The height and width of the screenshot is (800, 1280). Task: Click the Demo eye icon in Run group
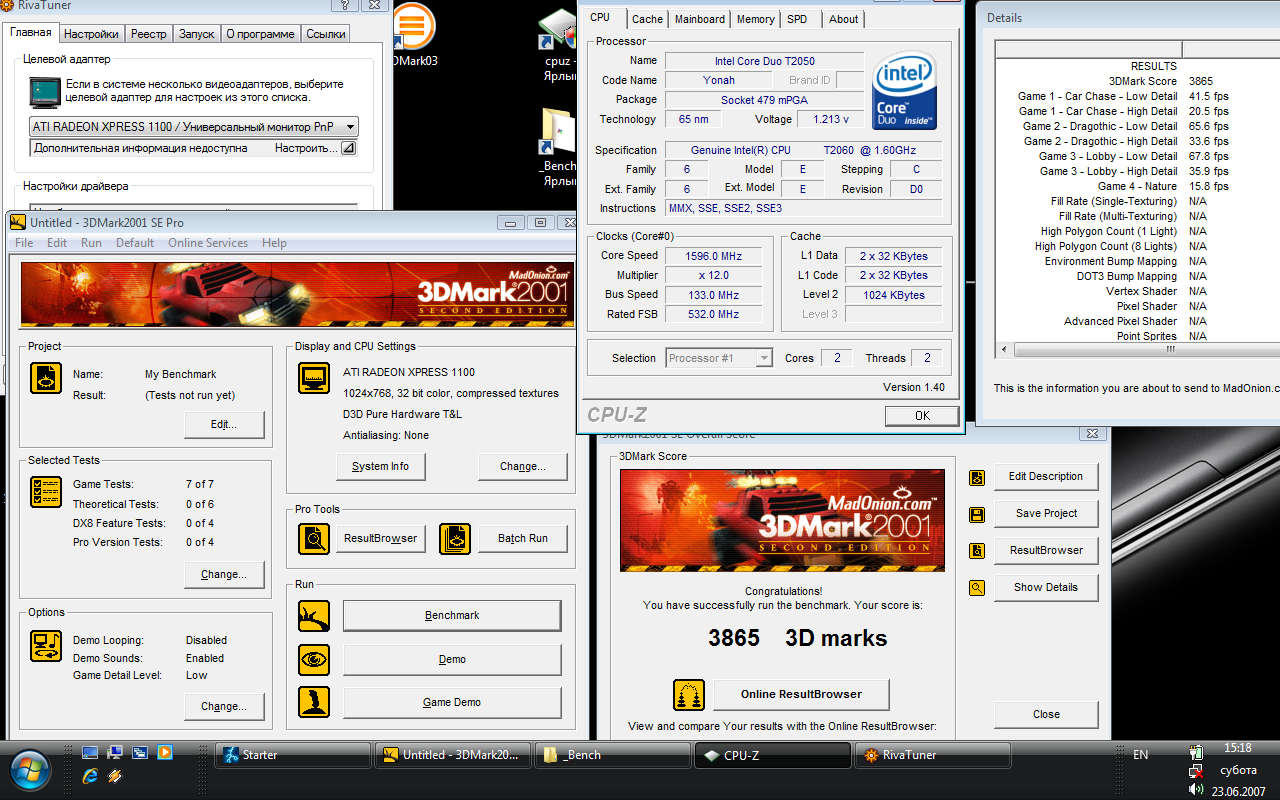tap(314, 660)
